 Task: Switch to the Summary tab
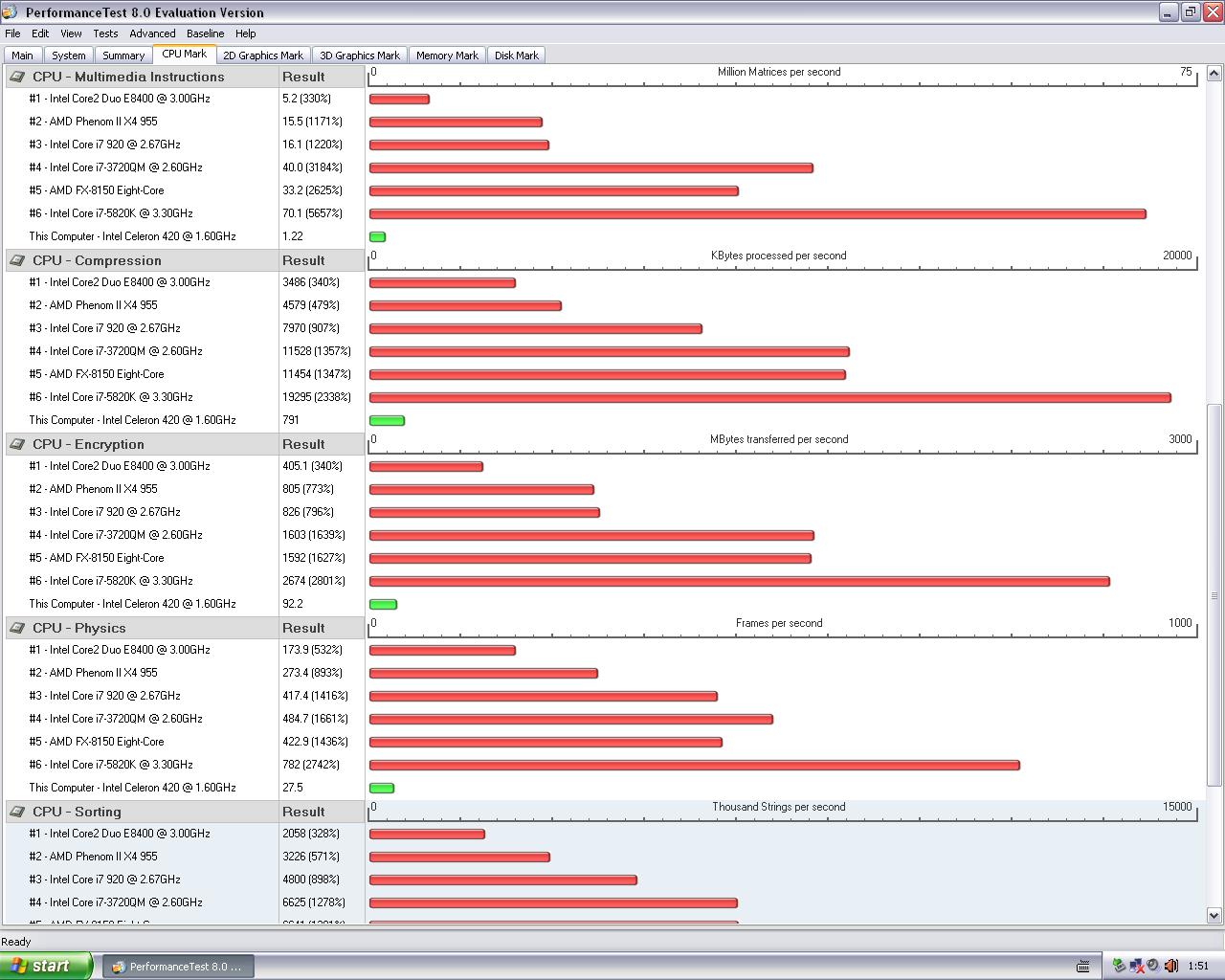123,56
